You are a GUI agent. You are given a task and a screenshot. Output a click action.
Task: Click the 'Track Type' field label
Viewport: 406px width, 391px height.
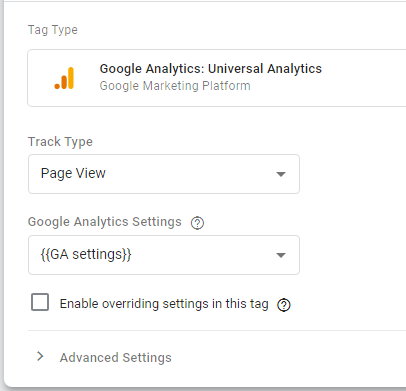[x=60, y=142]
